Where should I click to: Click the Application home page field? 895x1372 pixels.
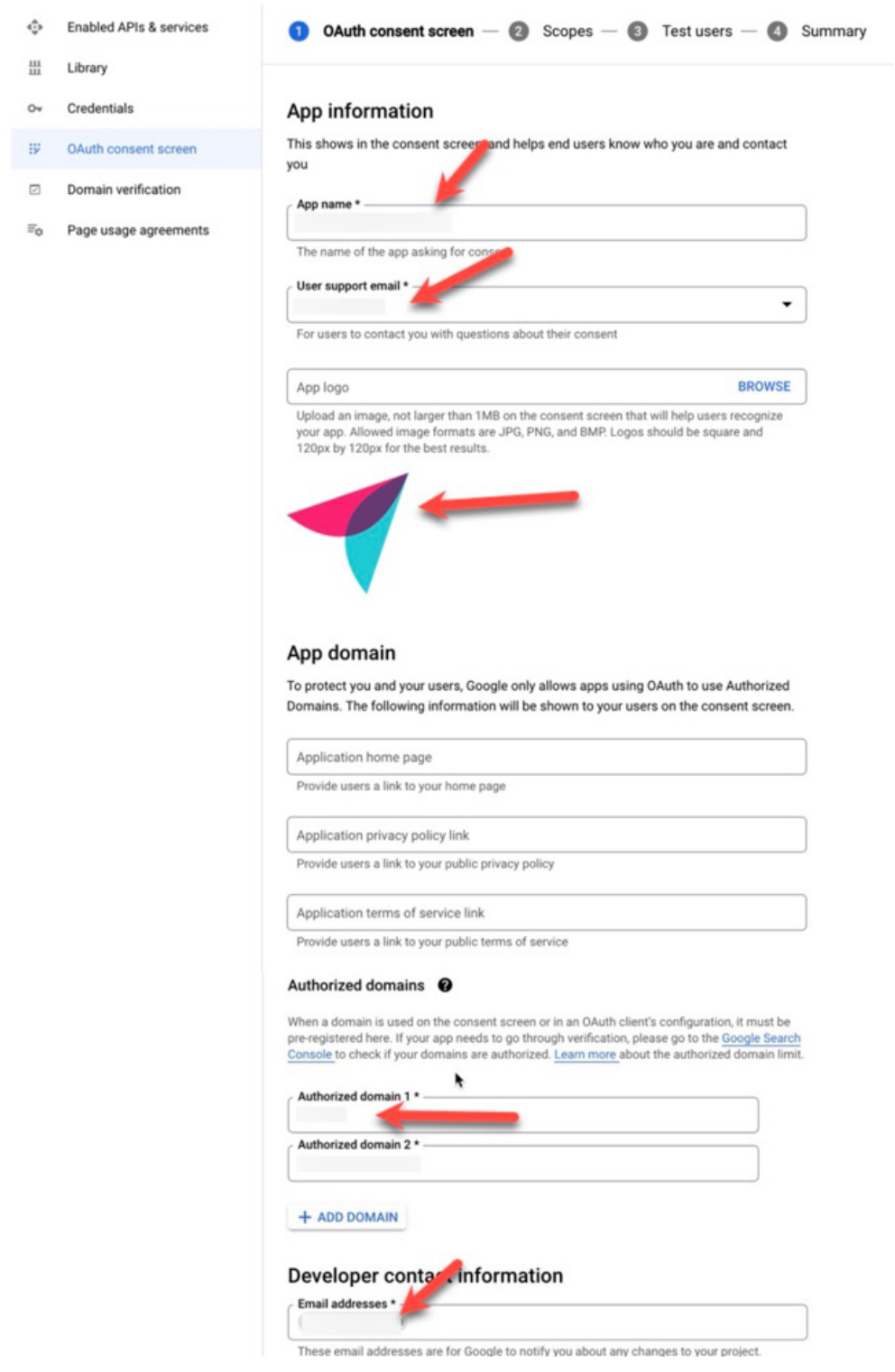pyautogui.click(x=547, y=757)
